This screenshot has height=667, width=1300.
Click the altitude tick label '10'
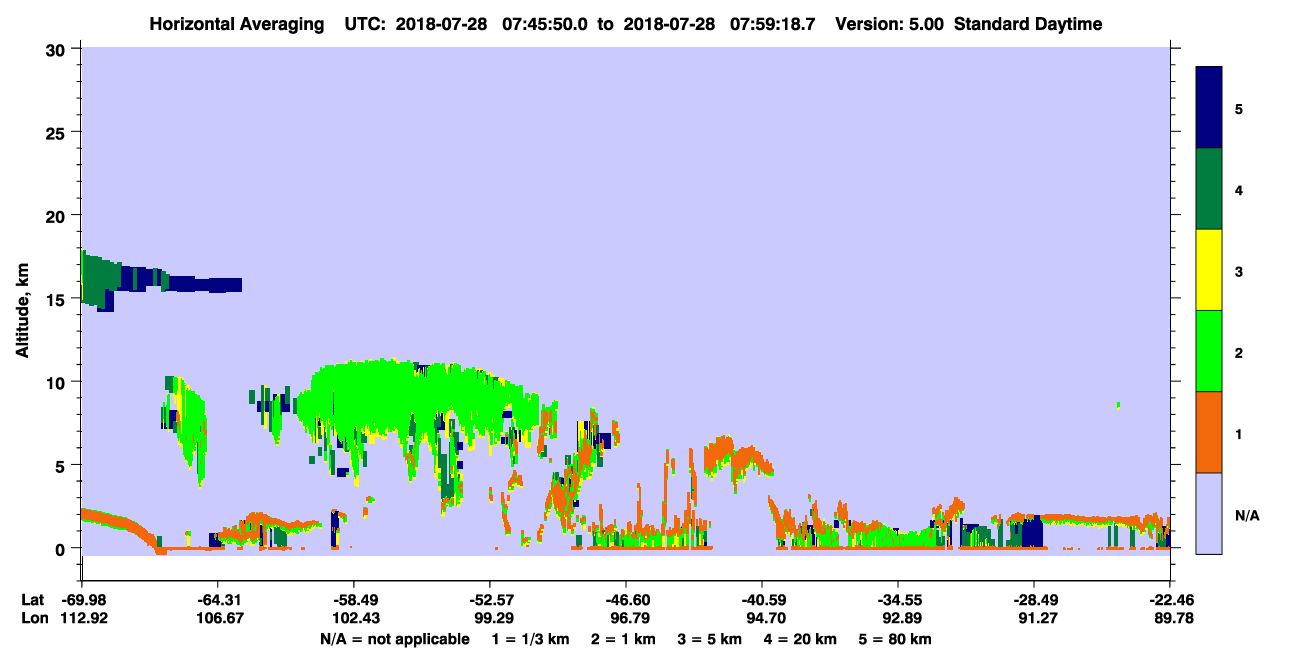click(x=58, y=382)
